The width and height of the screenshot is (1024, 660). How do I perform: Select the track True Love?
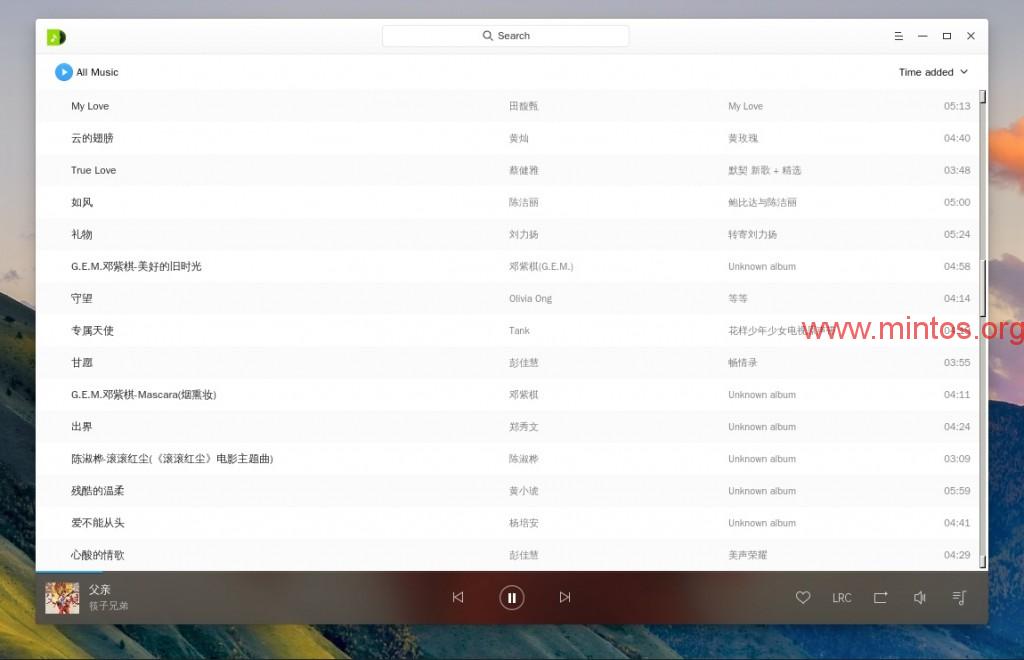click(x=93, y=170)
